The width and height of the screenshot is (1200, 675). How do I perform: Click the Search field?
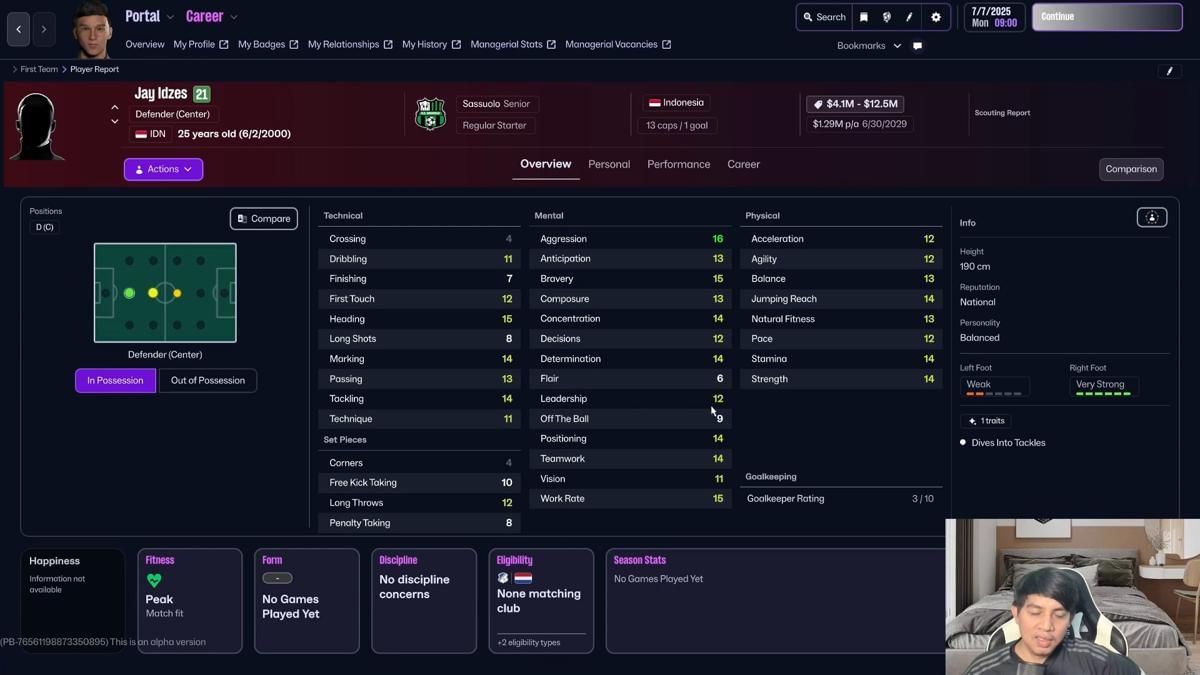(x=824, y=17)
